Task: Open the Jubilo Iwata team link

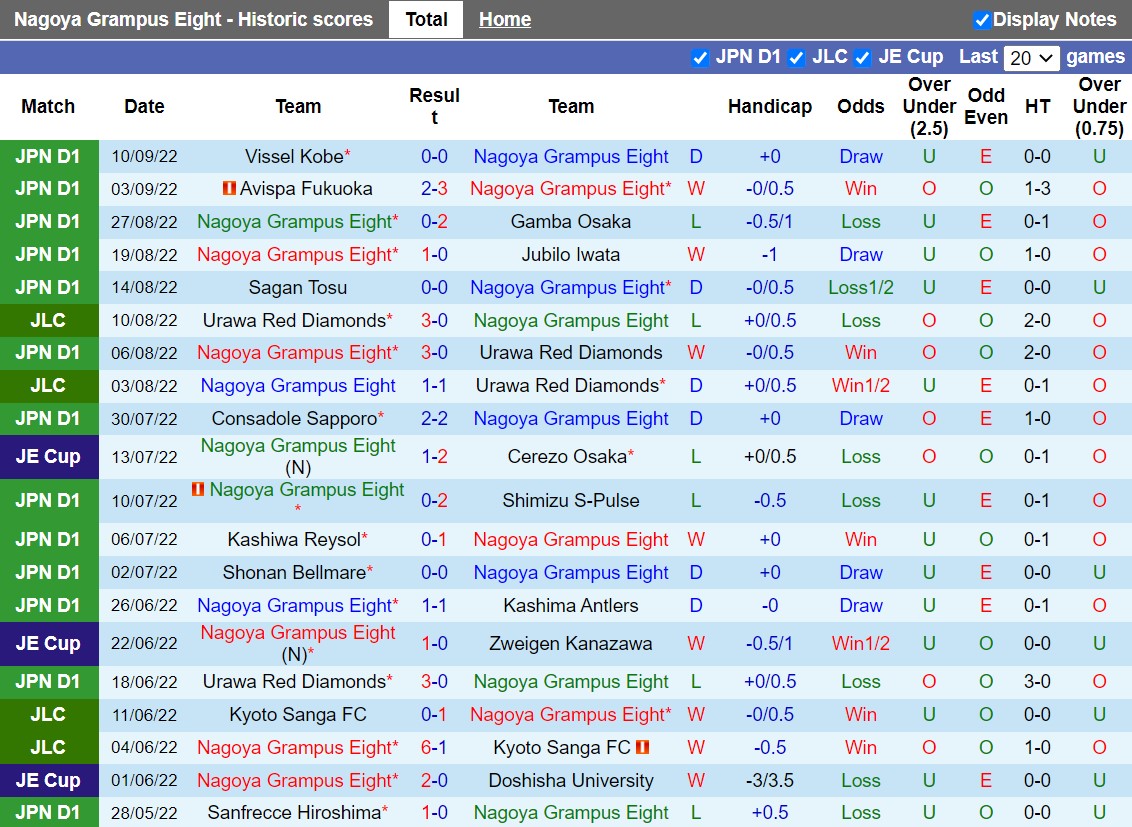Action: pos(570,254)
